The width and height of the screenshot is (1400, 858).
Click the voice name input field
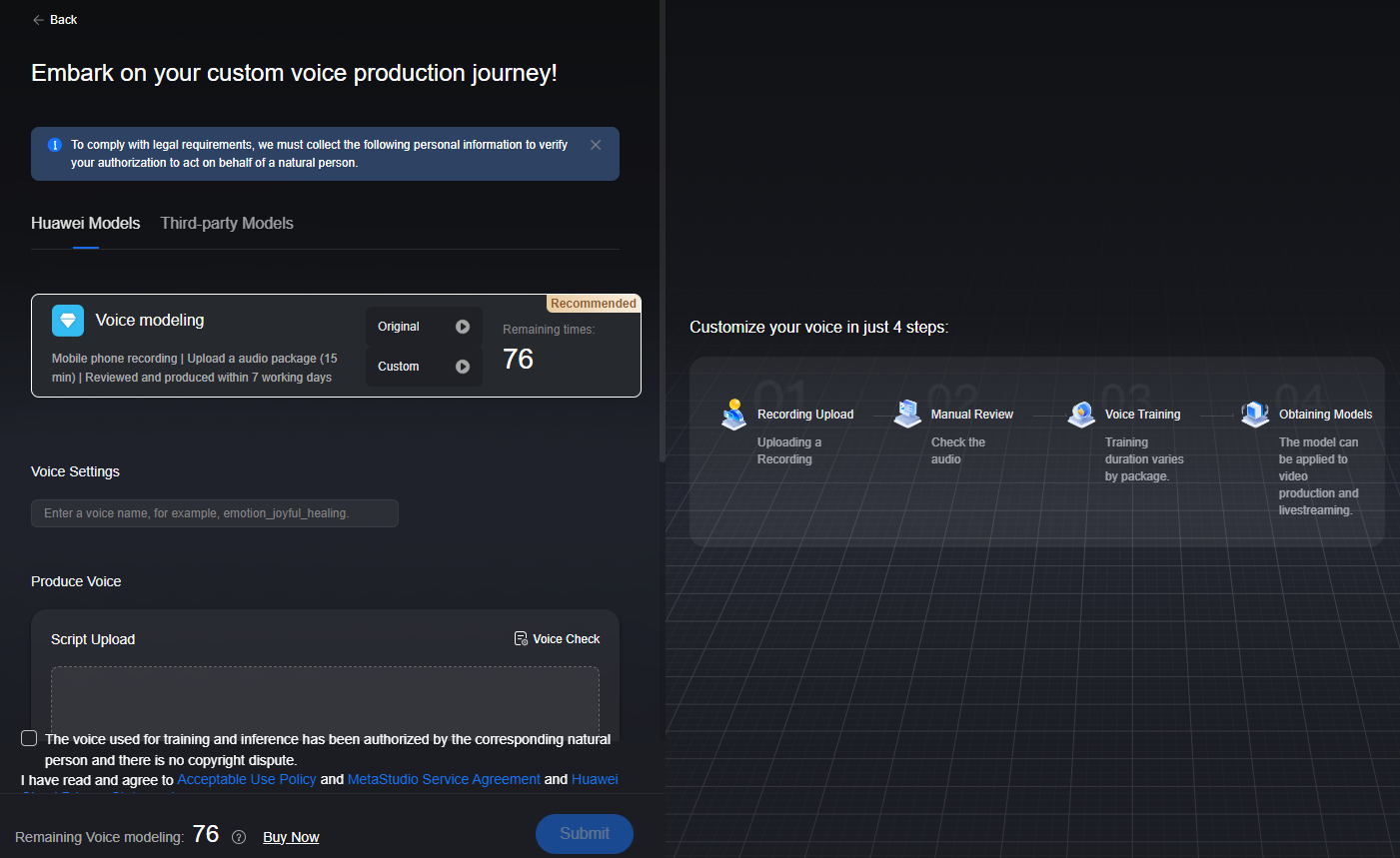215,513
